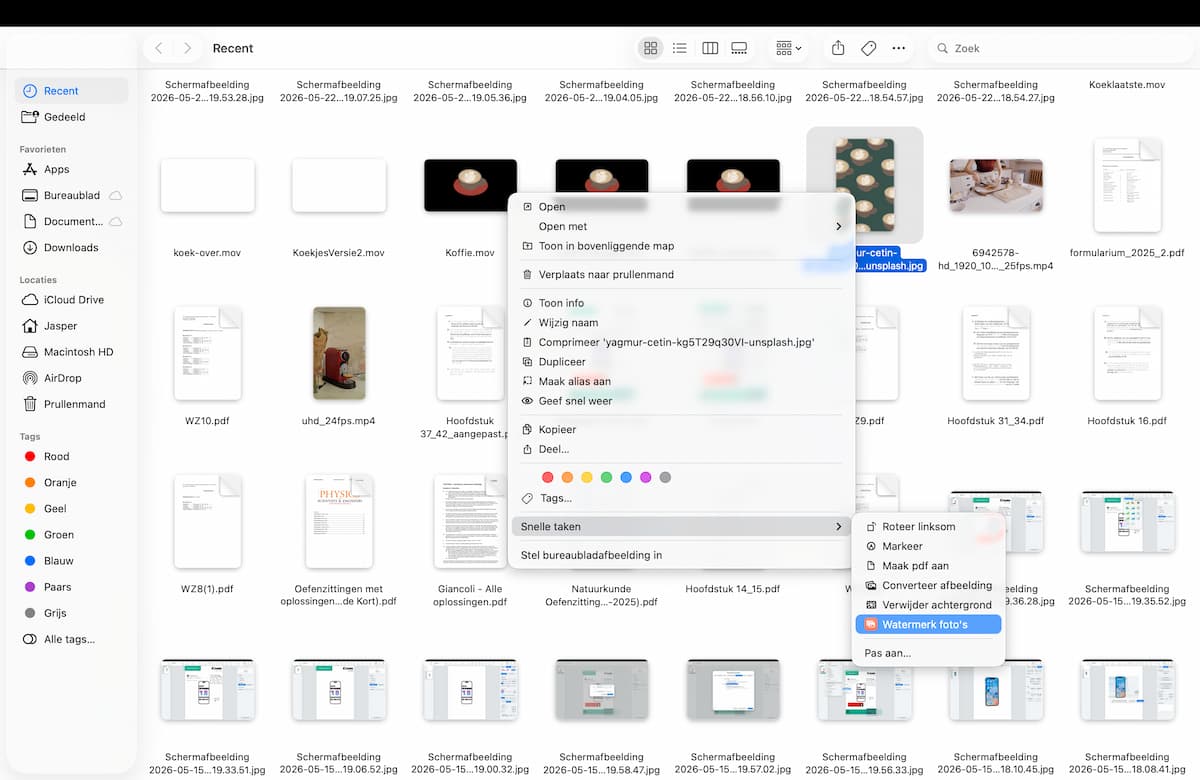Choose Maak alias aan

[x=681, y=381]
